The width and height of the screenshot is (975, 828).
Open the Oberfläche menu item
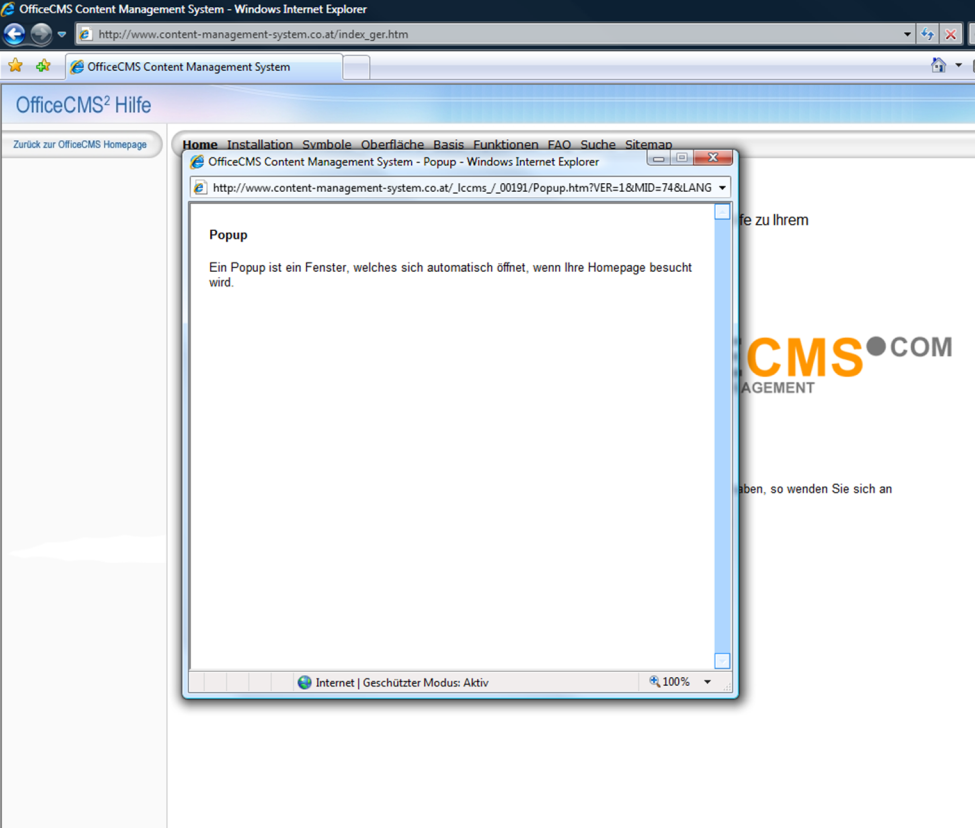point(392,144)
